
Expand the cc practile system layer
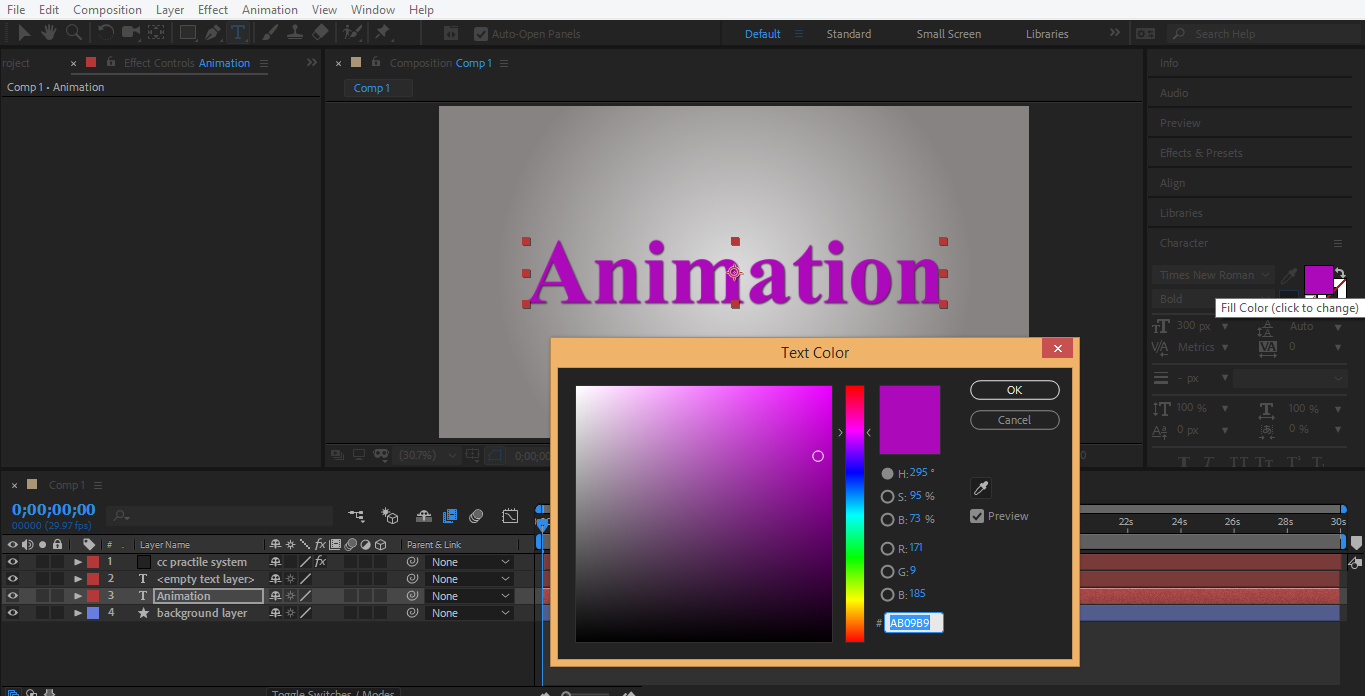click(78, 562)
